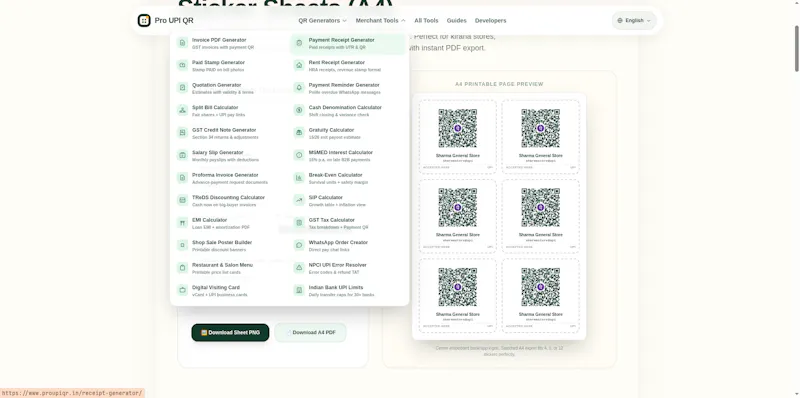Viewport: 800px width, 398px height.
Task: Click the Download Sheet PNG button
Action: coord(230,333)
